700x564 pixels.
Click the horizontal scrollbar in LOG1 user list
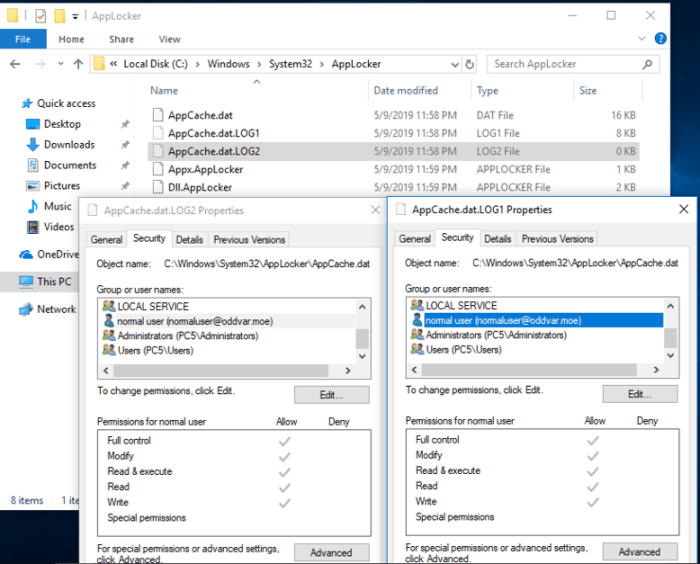tap(530, 368)
